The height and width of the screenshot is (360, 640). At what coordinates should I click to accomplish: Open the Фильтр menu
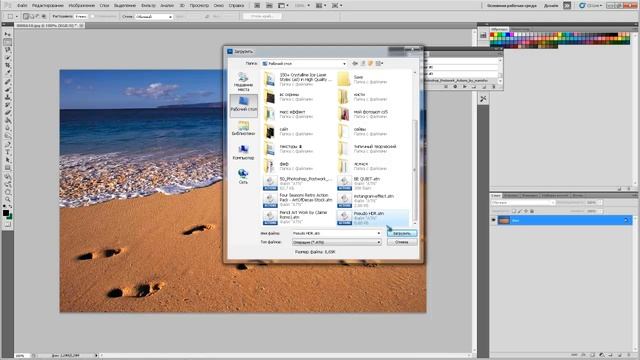148,6
